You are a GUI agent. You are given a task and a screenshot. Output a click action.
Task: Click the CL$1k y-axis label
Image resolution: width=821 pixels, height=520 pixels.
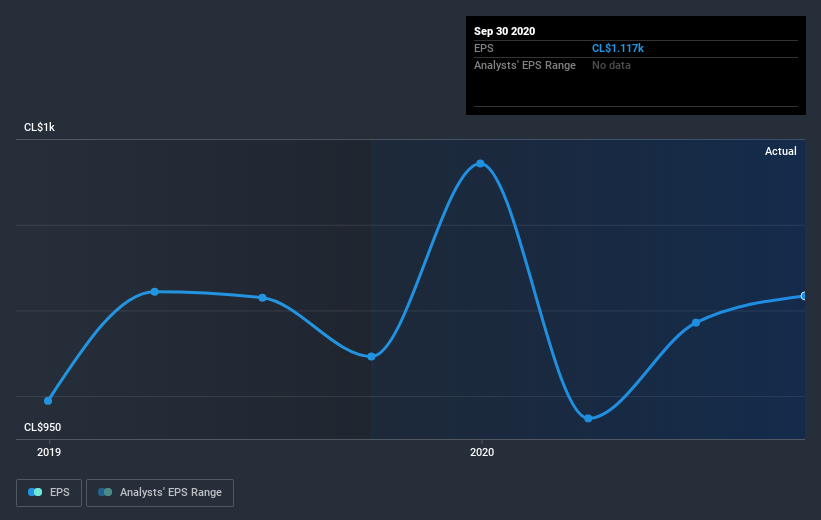coord(39,127)
